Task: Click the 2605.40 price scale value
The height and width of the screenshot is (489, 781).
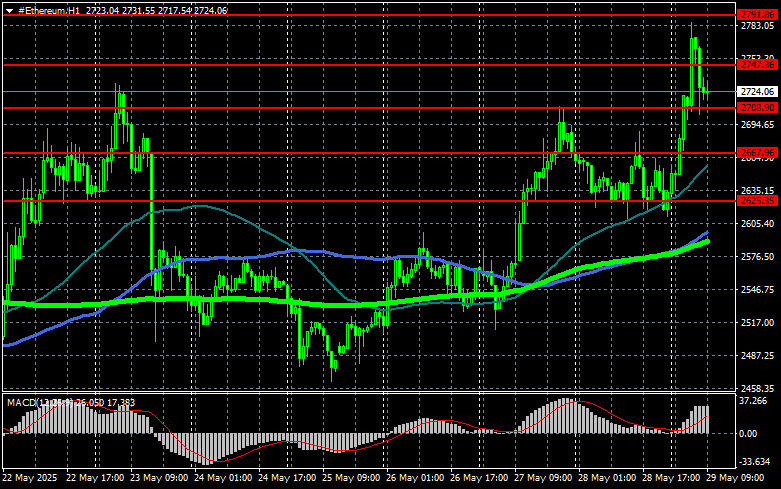Action: pos(757,224)
